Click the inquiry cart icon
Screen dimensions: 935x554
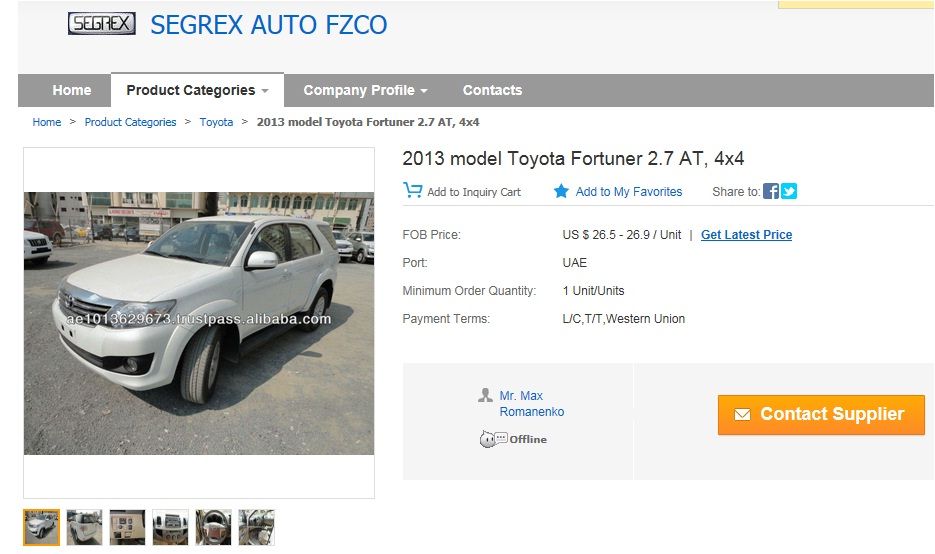[x=412, y=190]
